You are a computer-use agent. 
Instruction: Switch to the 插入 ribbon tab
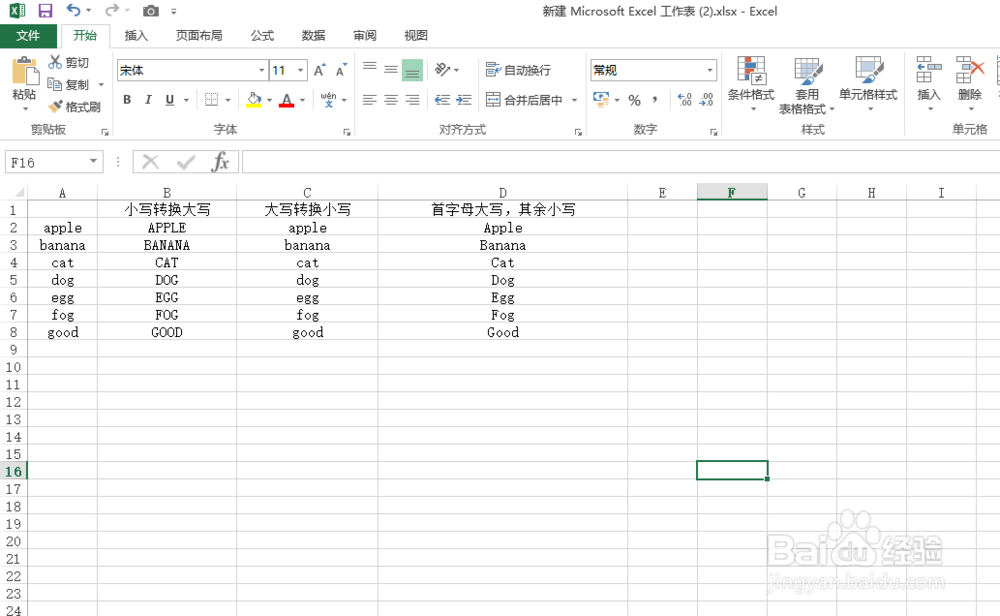tap(136, 35)
